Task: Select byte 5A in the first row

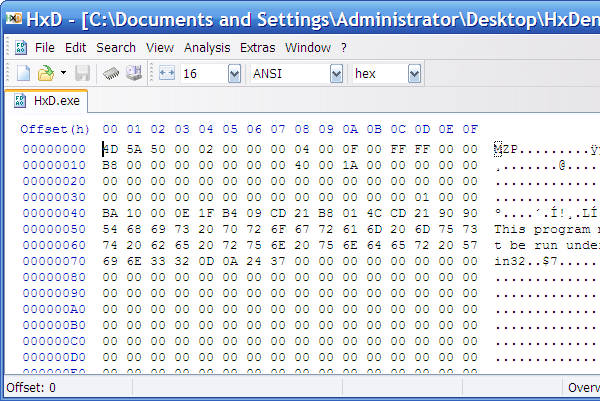Action: (x=134, y=149)
